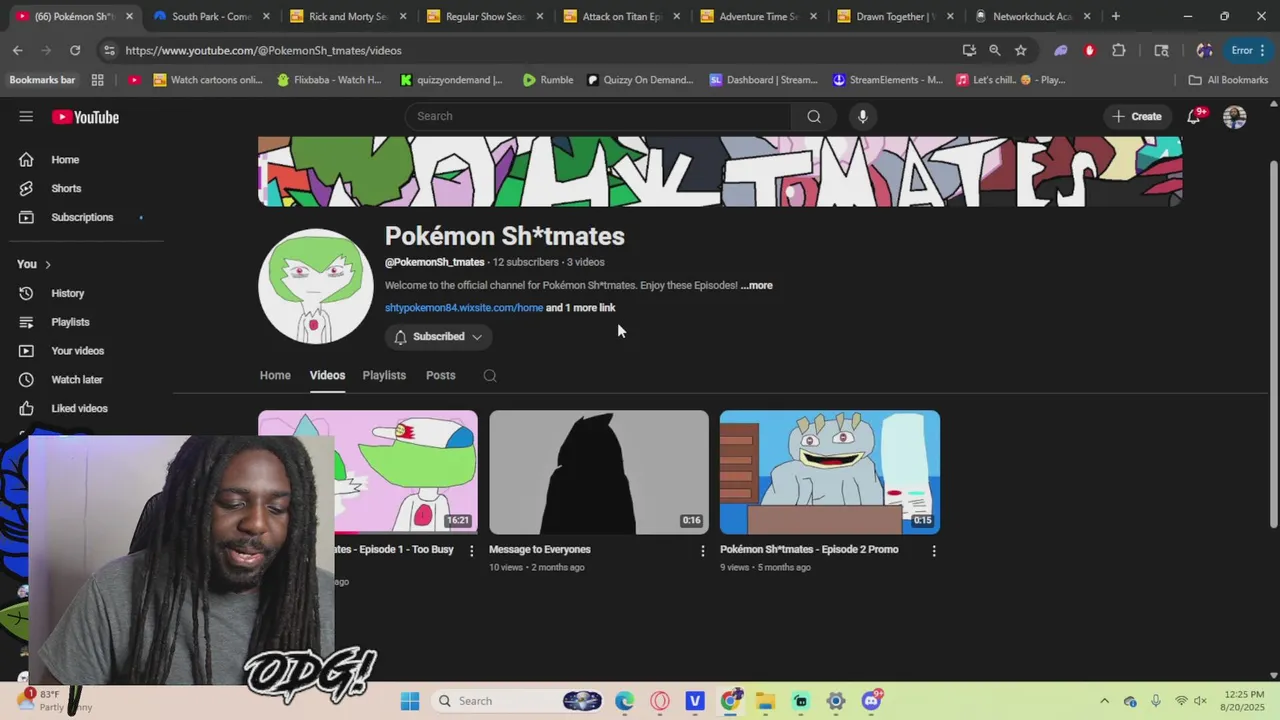Click the 'and 1 more link' text
1280x720 pixels.
581,308
